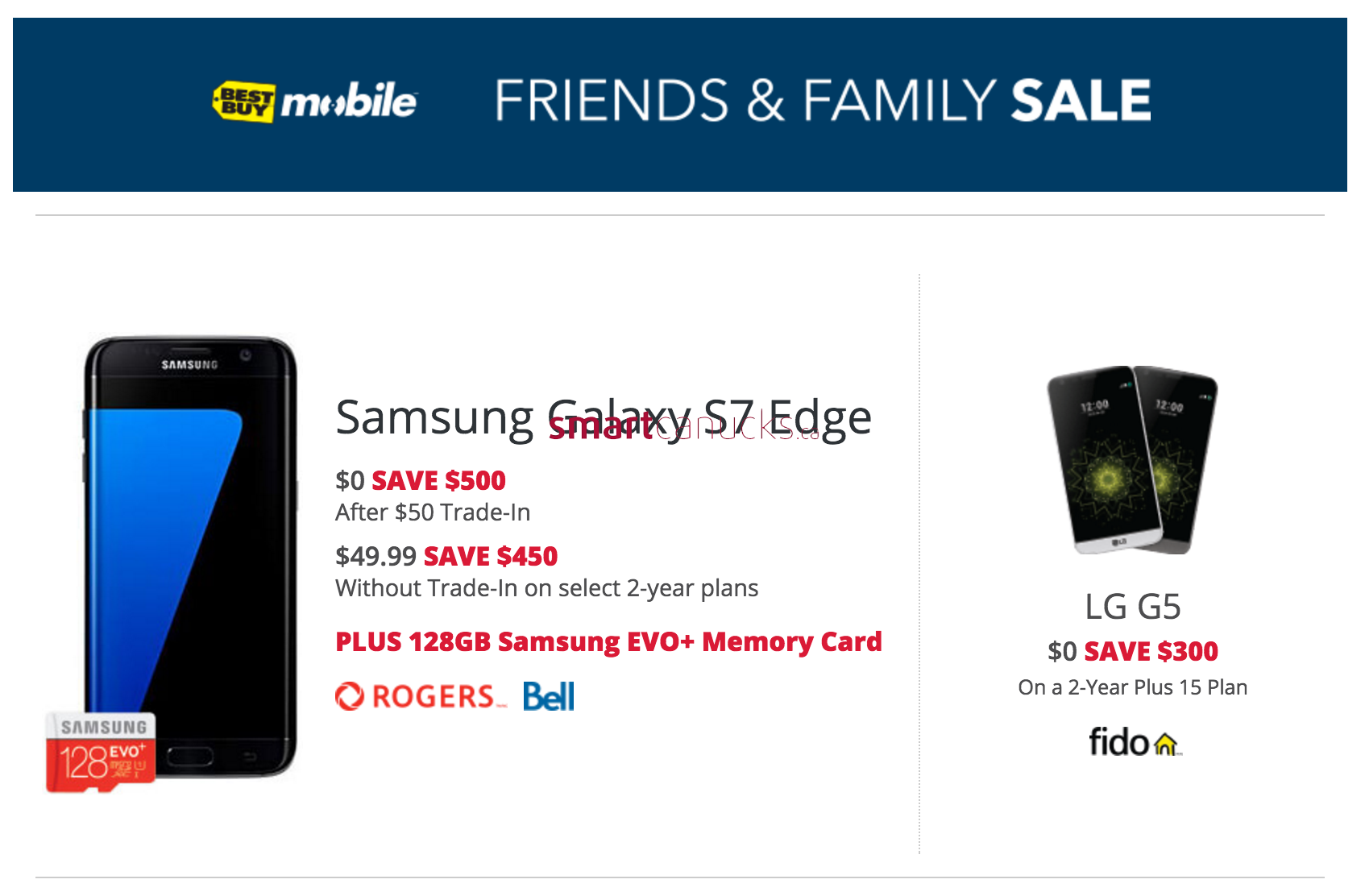The height and width of the screenshot is (896, 1365).
Task: Click Without Trade-In on select 2-year plans
Action: [547, 588]
